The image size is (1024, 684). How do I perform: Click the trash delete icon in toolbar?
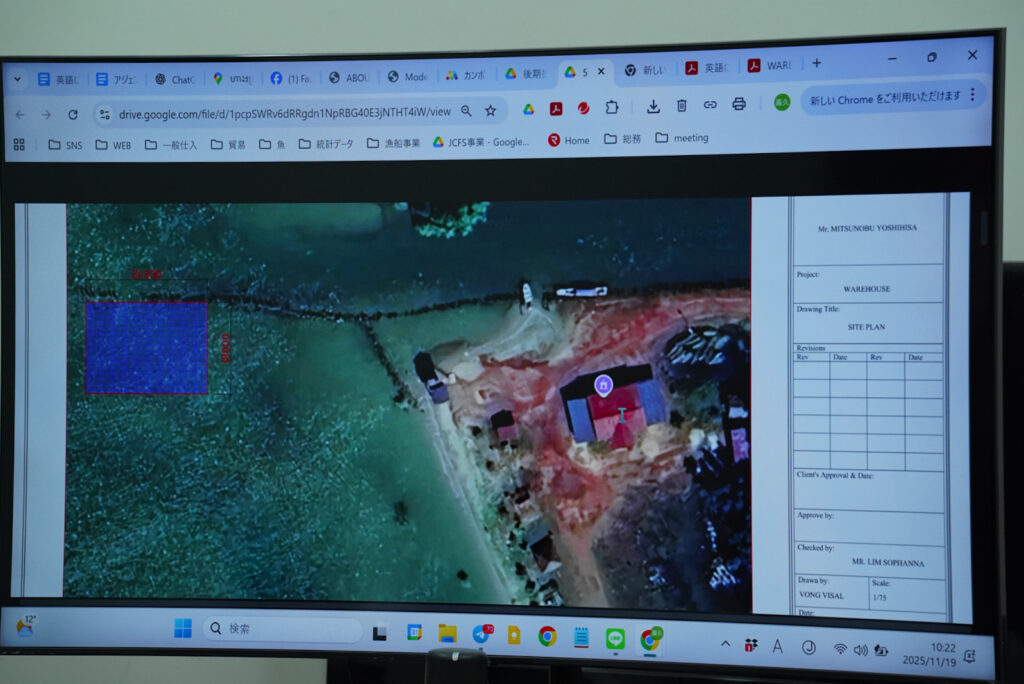(682, 105)
